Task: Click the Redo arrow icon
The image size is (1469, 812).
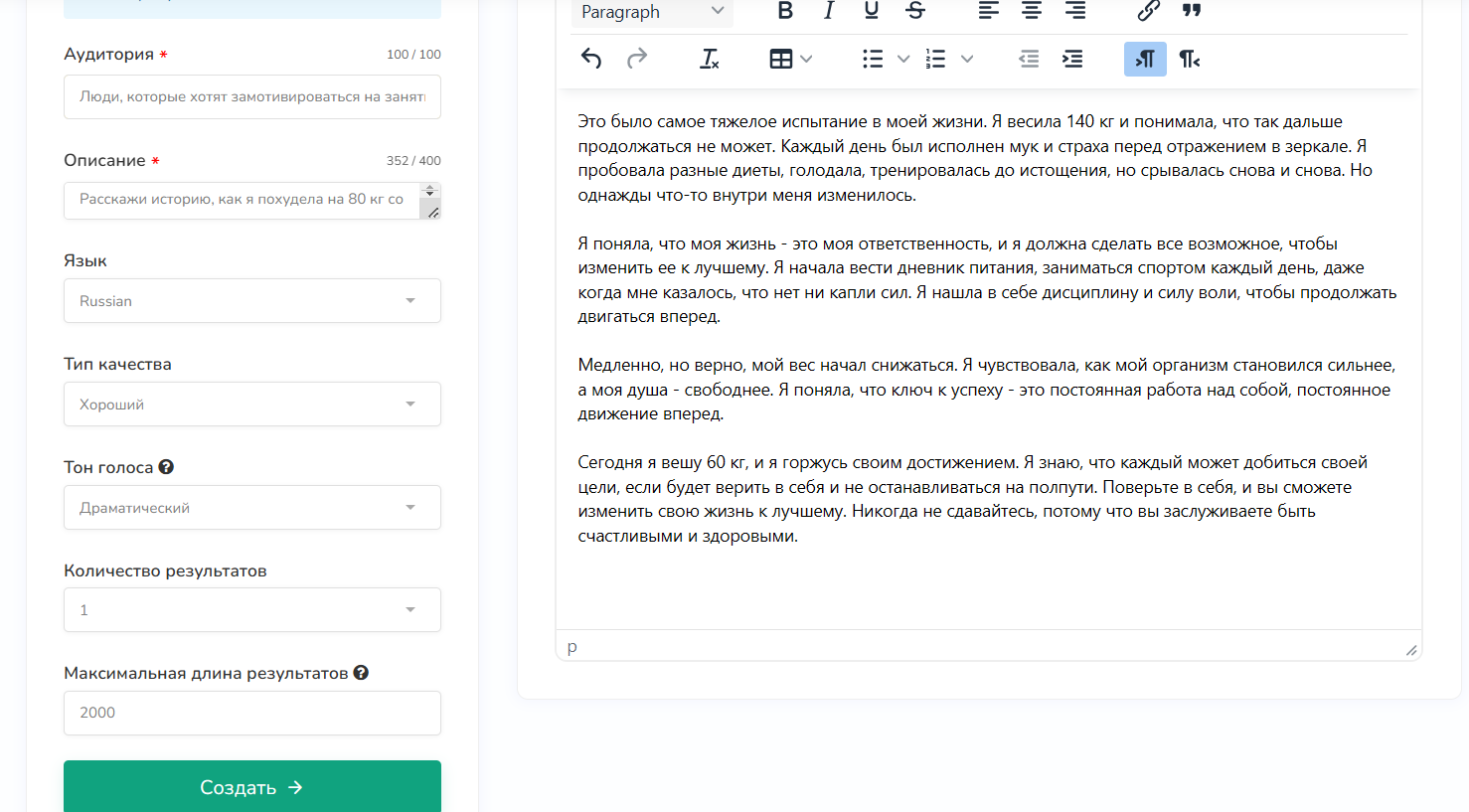Action: pyautogui.click(x=637, y=59)
